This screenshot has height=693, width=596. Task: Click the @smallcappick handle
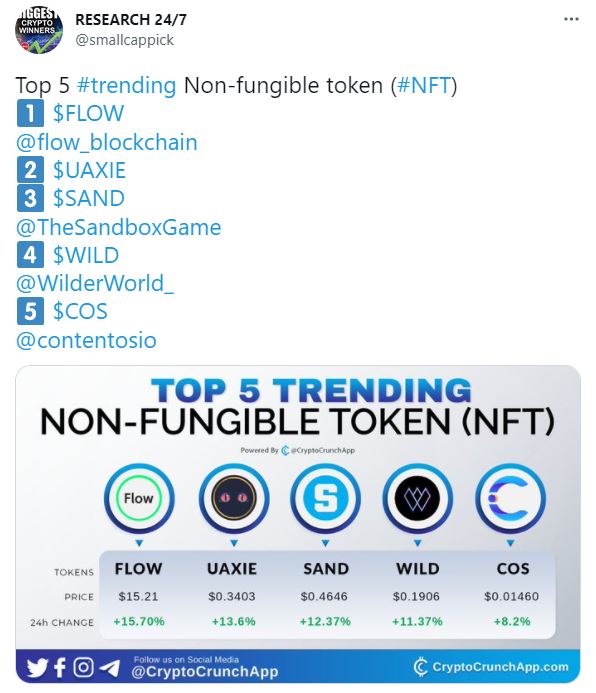pos(125,40)
